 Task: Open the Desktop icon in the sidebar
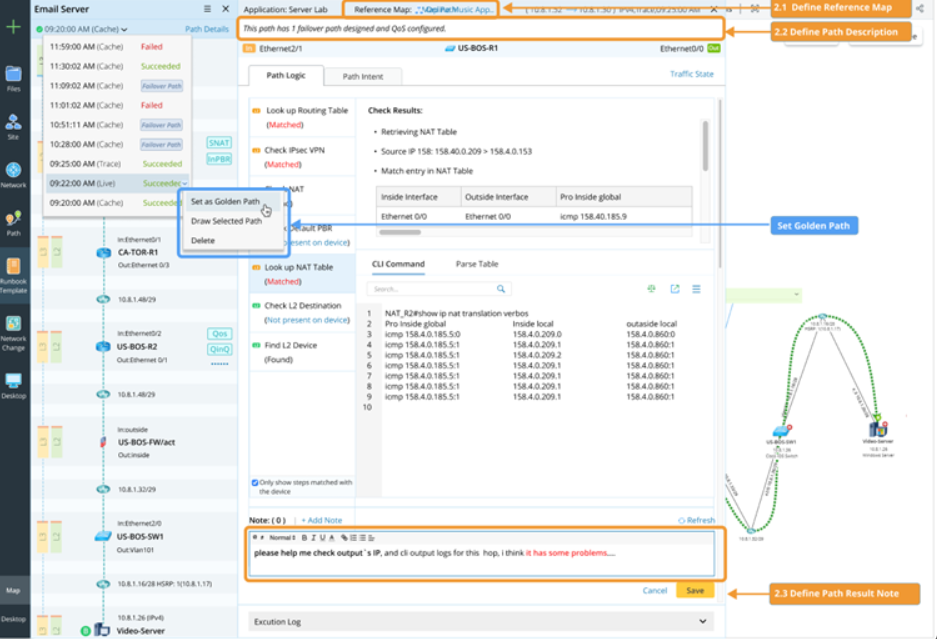[x=13, y=386]
